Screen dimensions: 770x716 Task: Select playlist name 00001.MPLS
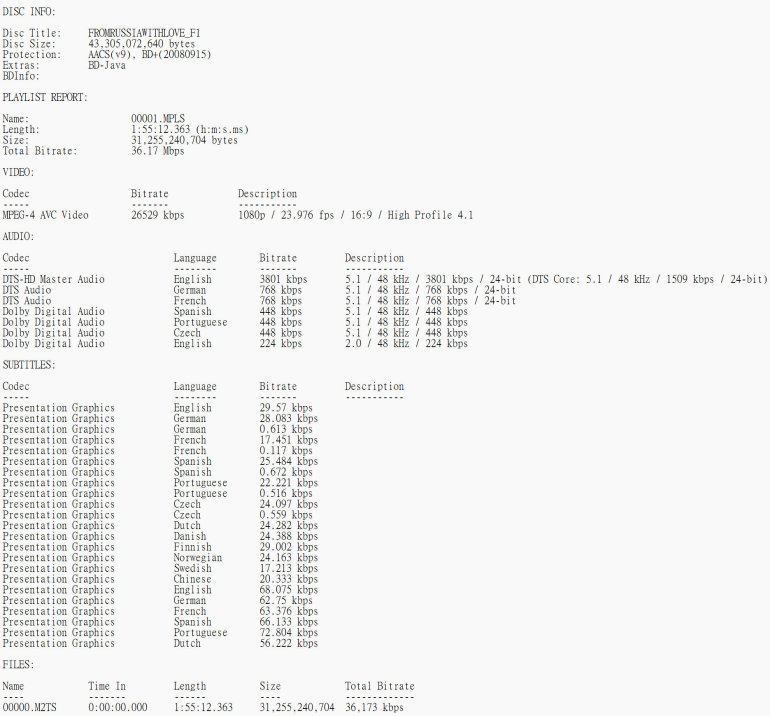pos(158,119)
